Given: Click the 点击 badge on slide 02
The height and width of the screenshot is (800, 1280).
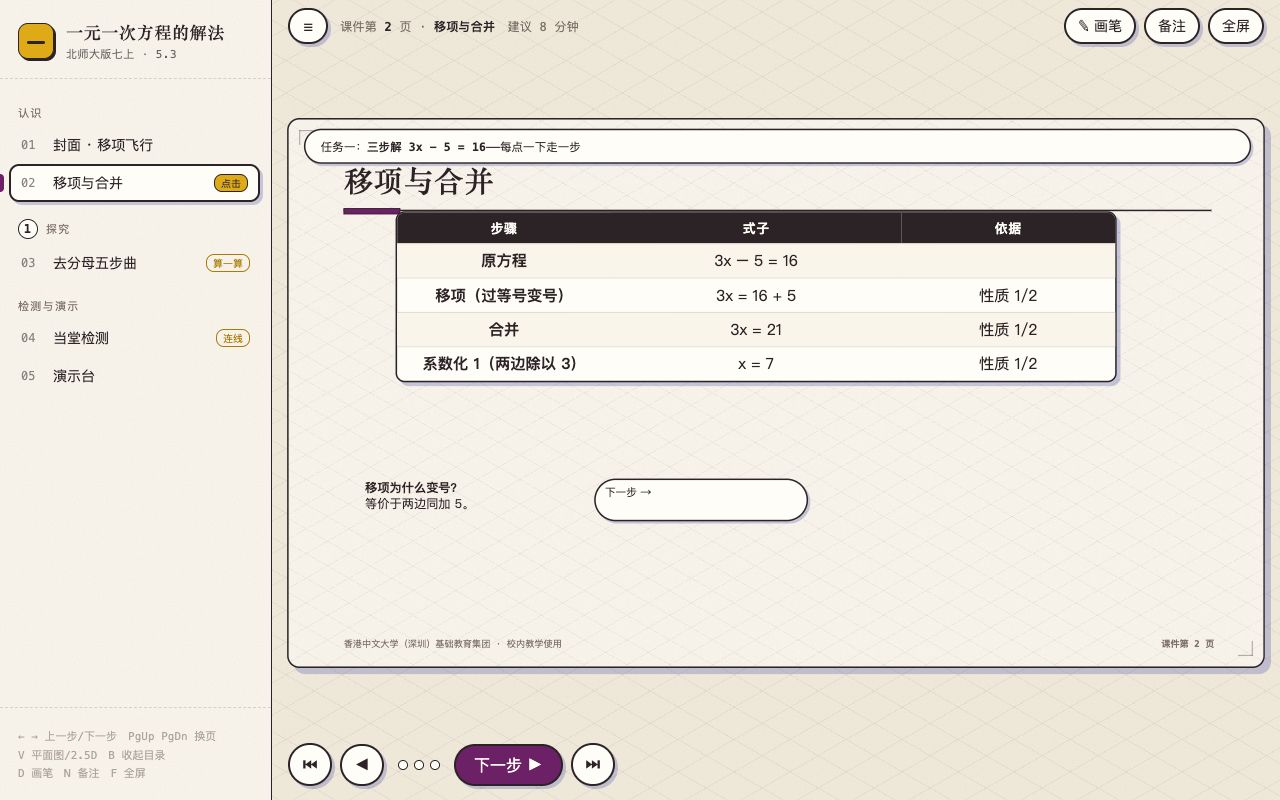Looking at the screenshot, I should tap(231, 183).
